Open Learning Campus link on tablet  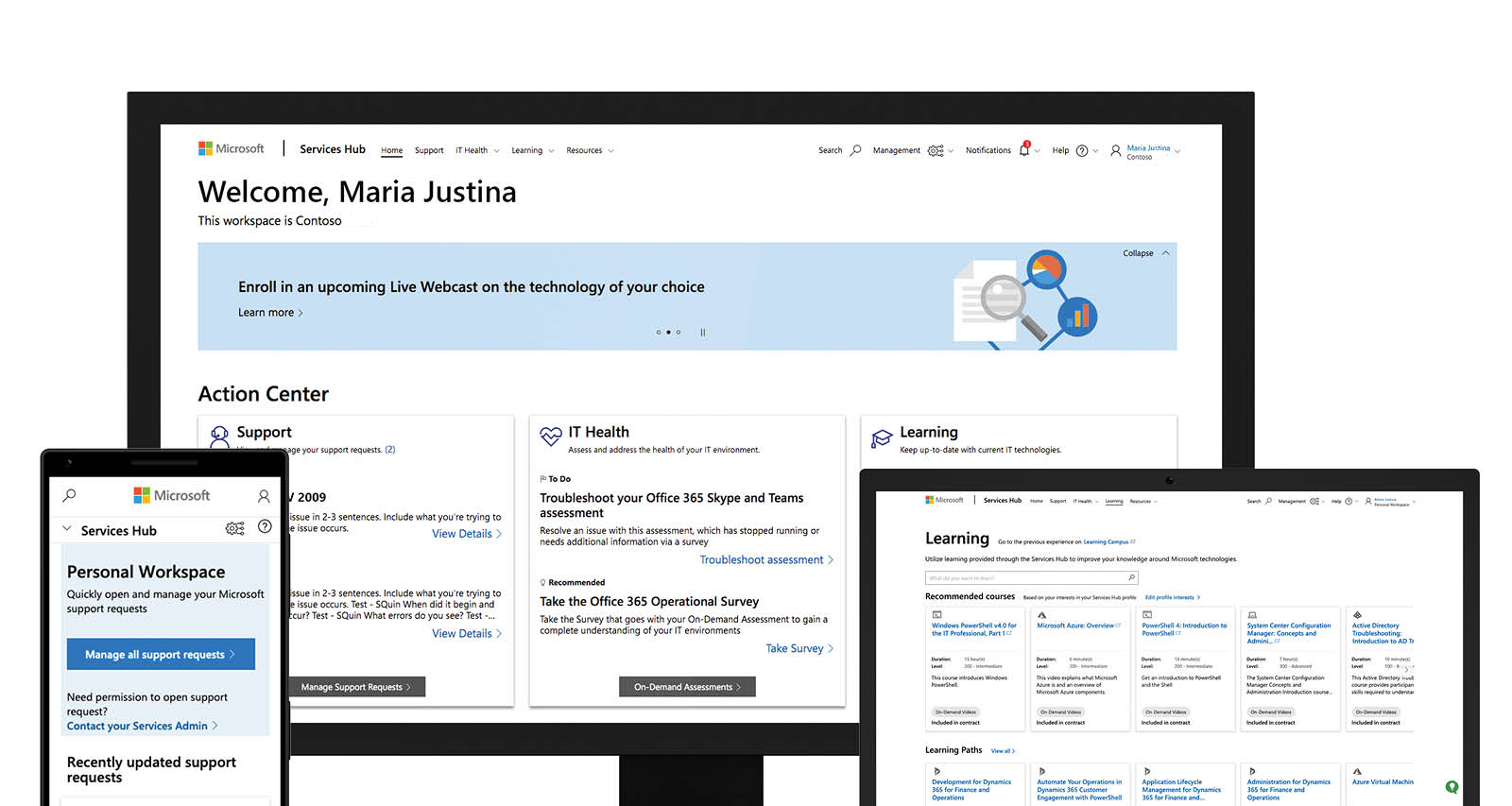tap(1109, 542)
